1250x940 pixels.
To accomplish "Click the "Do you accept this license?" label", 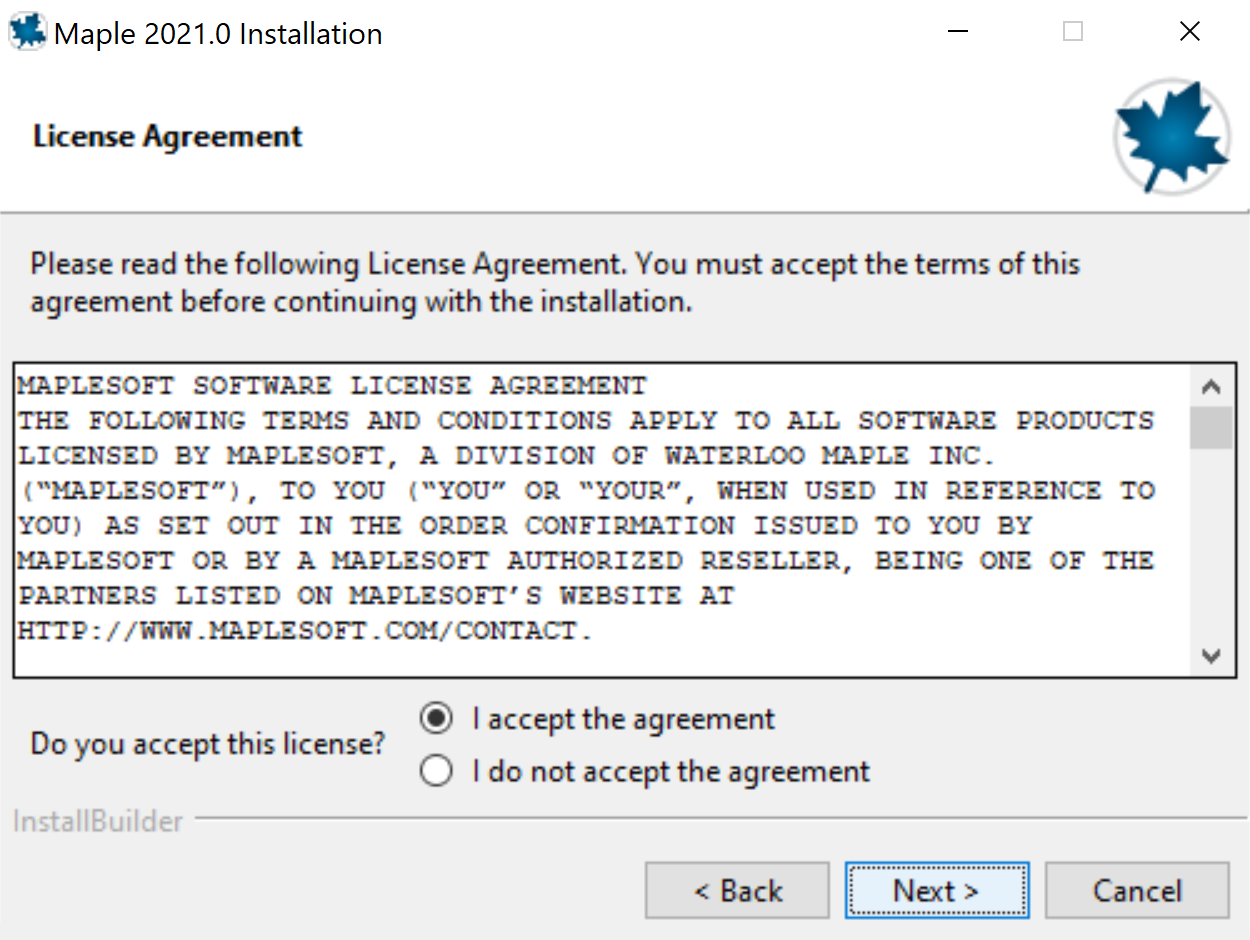I will pos(208,744).
